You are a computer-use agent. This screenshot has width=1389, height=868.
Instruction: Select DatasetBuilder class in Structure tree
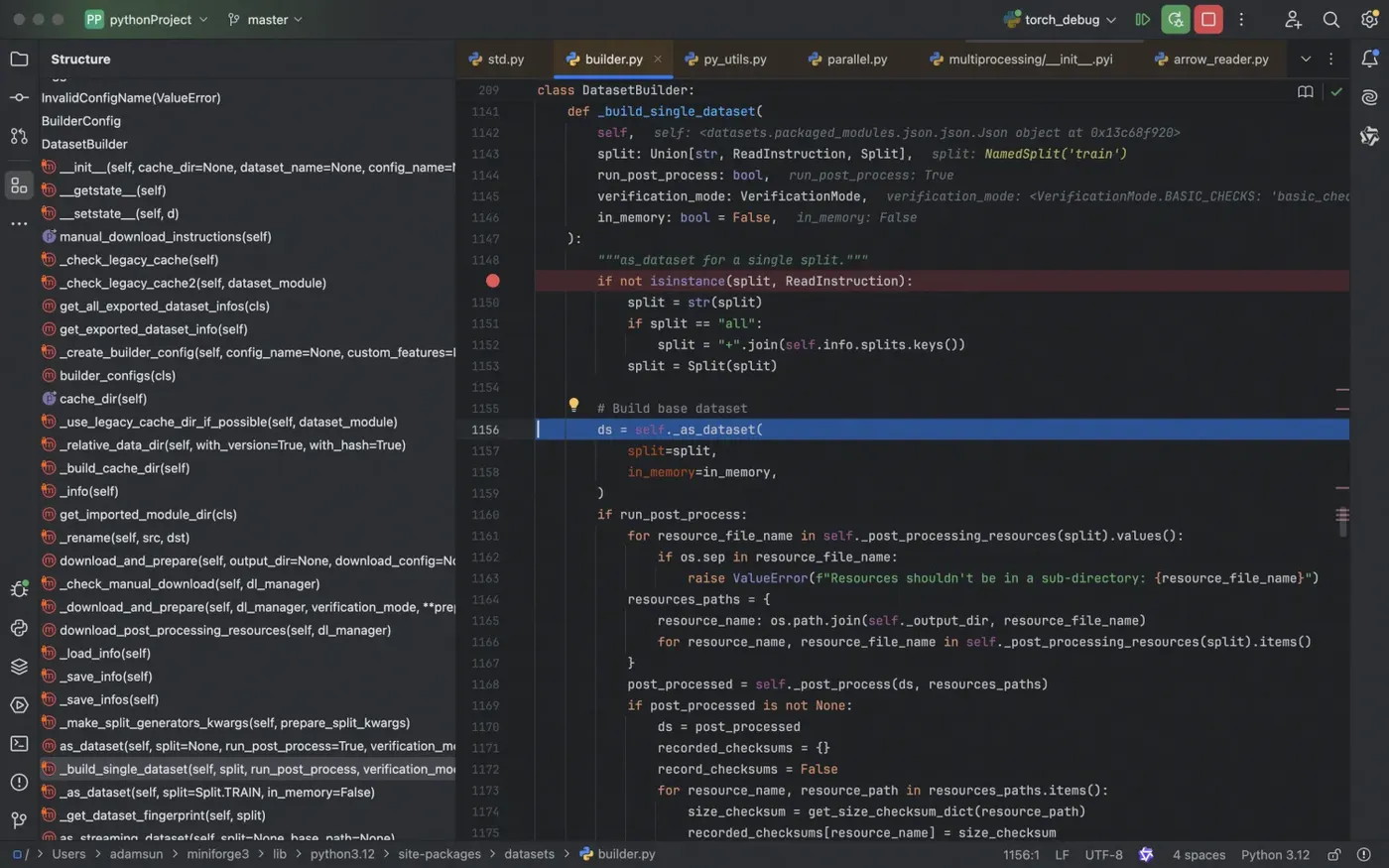[84, 144]
